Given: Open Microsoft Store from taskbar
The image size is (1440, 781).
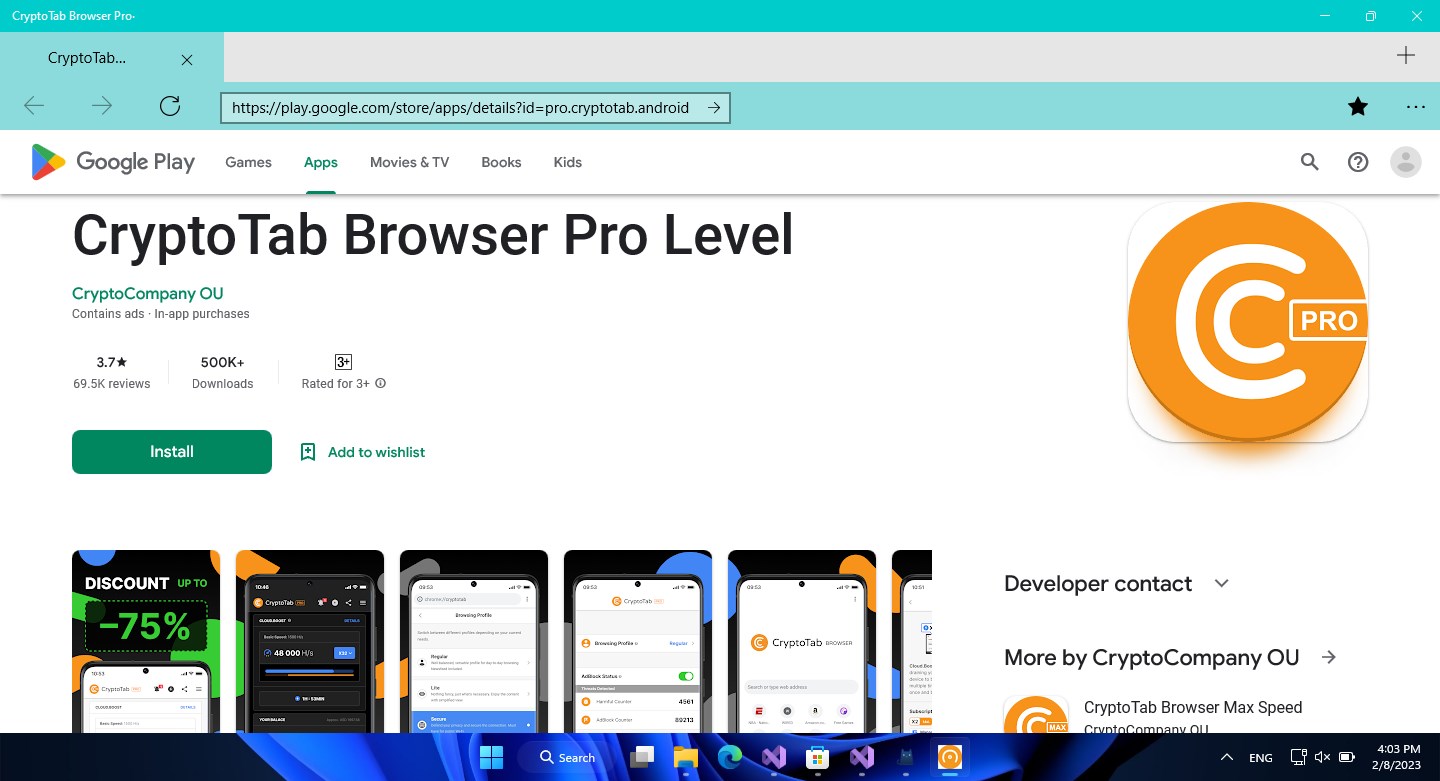Looking at the screenshot, I should coord(817,757).
